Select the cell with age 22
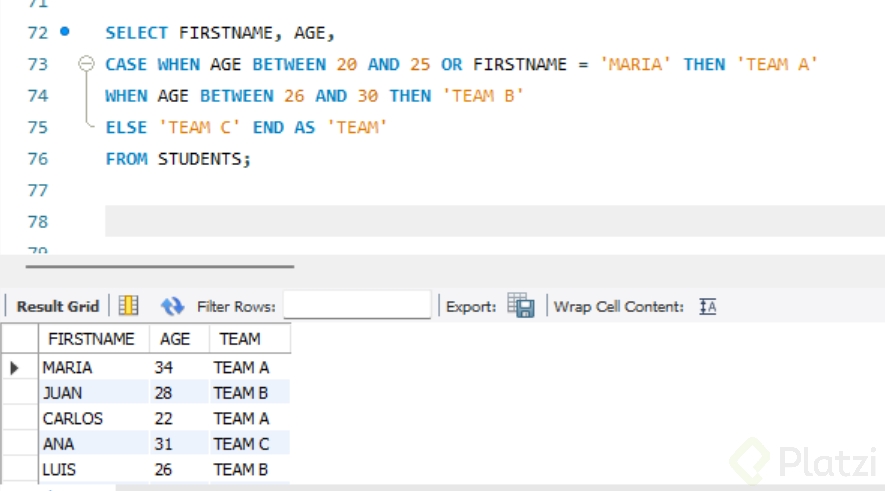885x491 pixels. tap(164, 418)
